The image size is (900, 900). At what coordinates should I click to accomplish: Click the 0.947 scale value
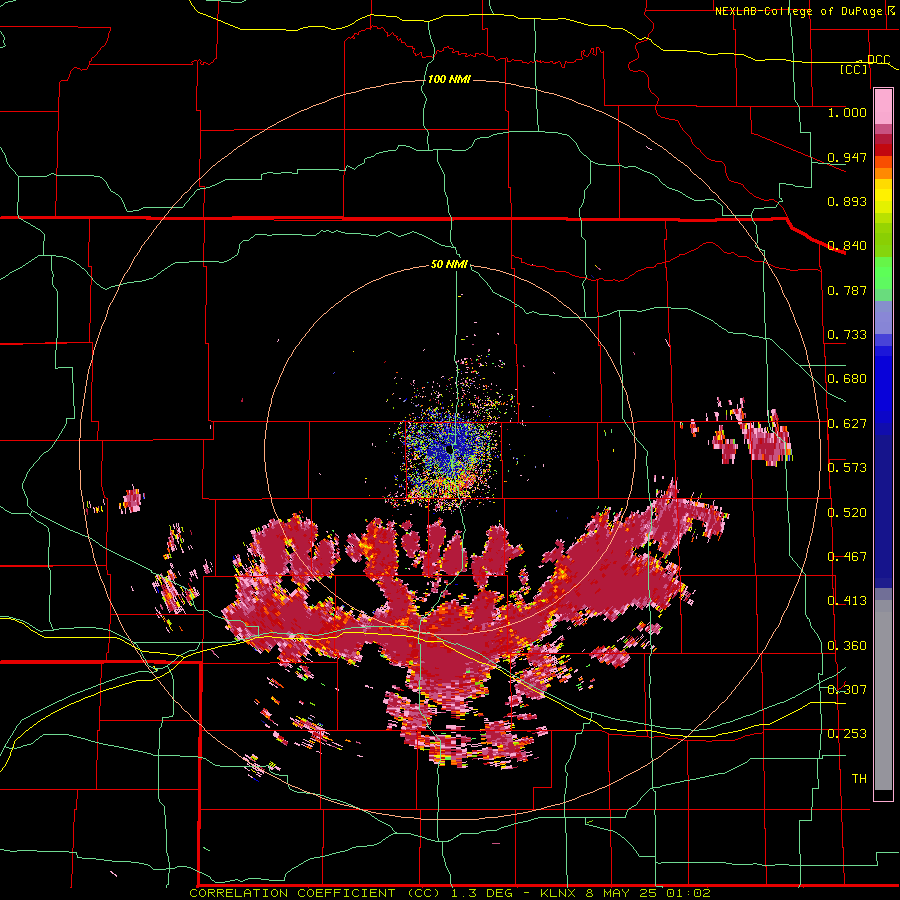click(x=847, y=157)
